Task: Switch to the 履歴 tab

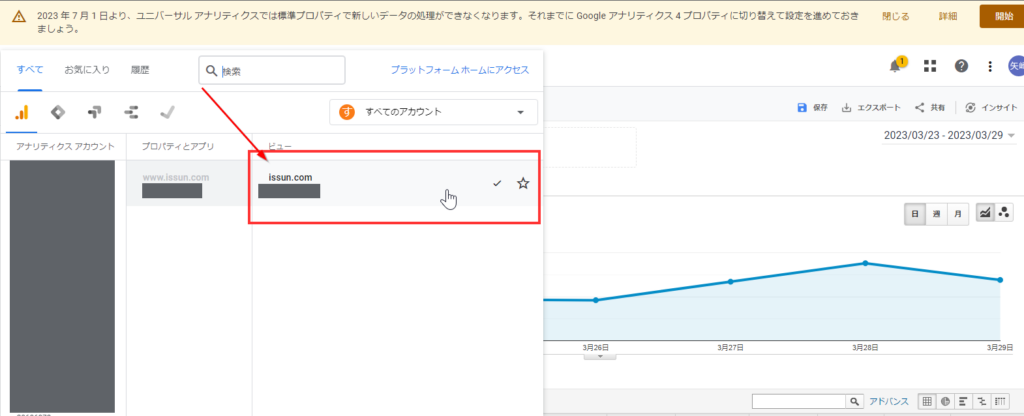Action: (140, 70)
